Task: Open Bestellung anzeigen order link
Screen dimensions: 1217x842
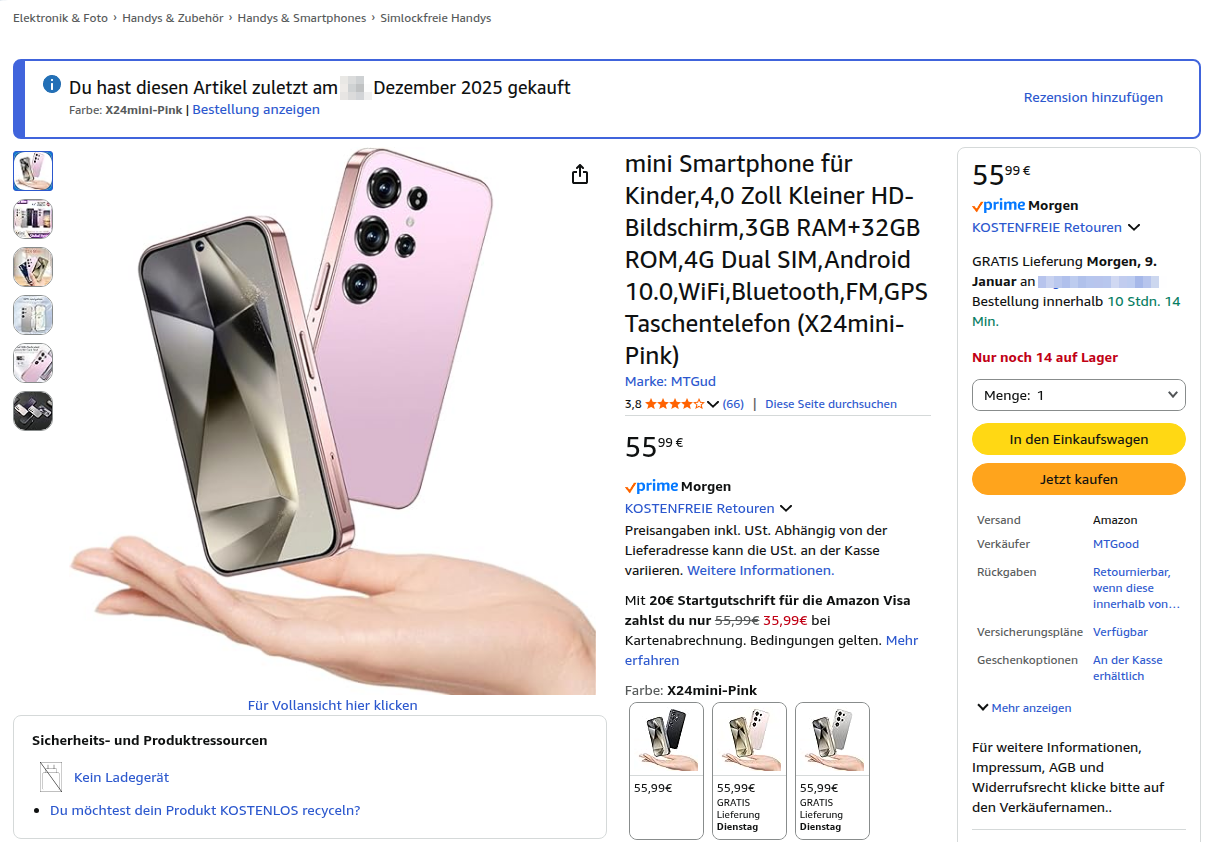Action: pos(256,110)
